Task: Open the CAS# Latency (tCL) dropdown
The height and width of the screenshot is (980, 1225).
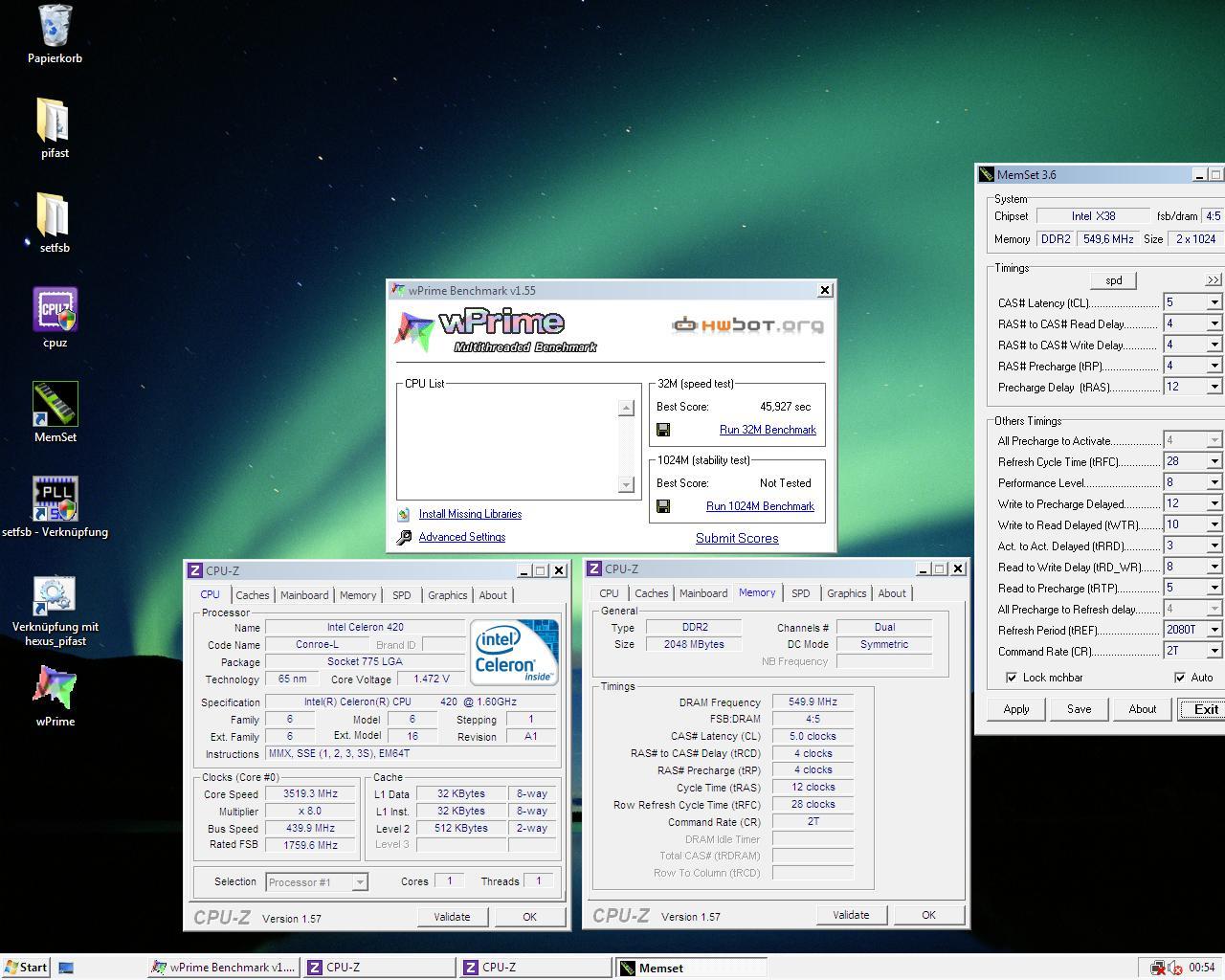Action: [1214, 302]
